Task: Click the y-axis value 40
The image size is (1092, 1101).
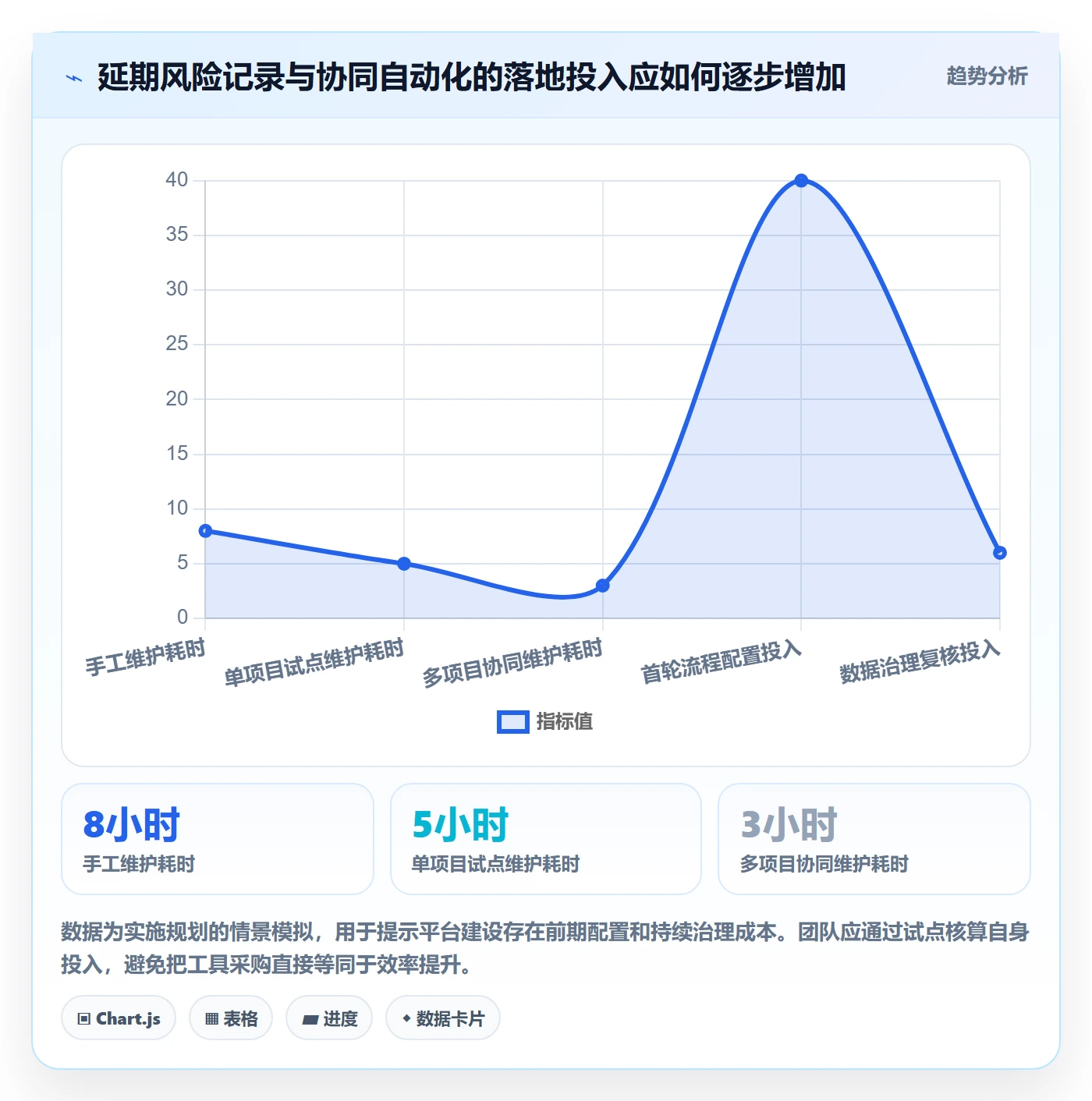Action: (177, 180)
